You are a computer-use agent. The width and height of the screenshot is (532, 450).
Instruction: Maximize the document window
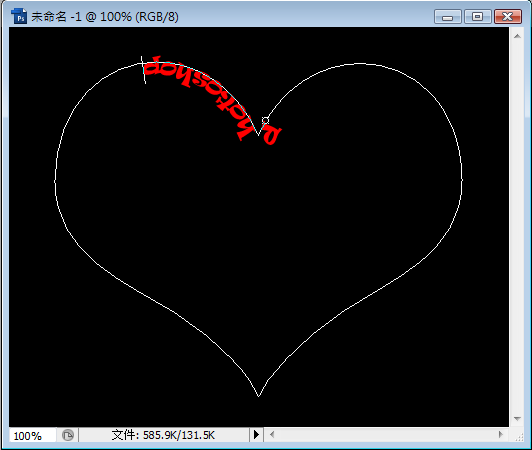pyautogui.click(x=477, y=17)
